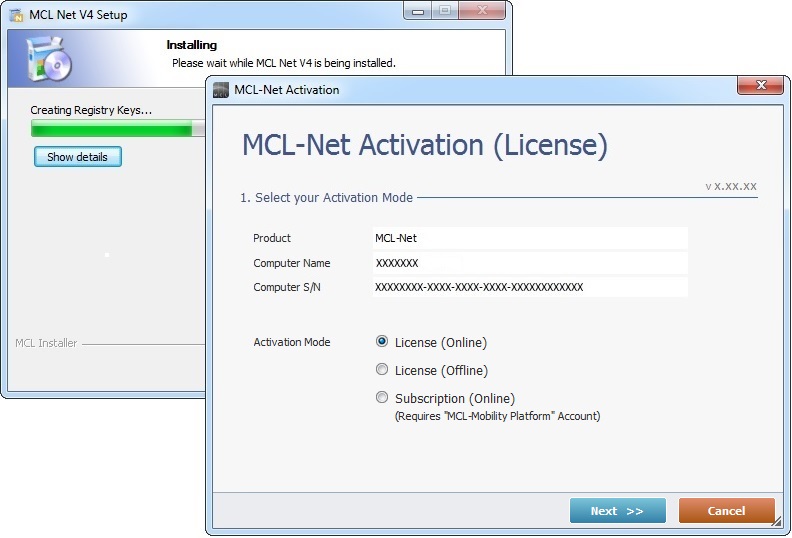Click the 'Creating Registry Keys...' status text
This screenshot has width=792, height=538.
tap(91, 110)
